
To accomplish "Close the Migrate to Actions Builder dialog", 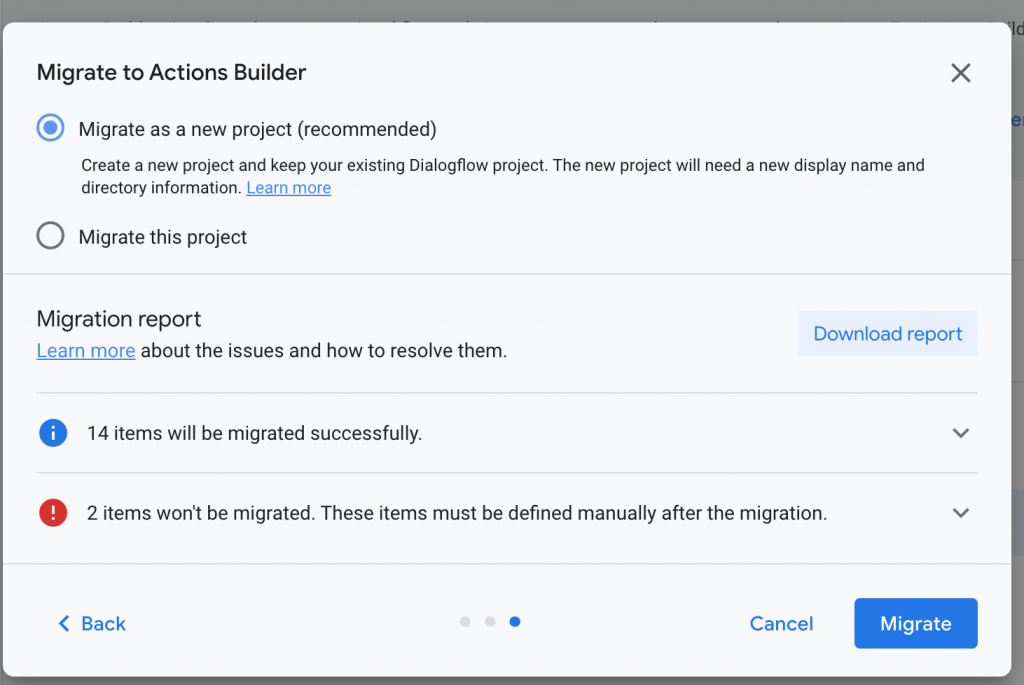I will pyautogui.click(x=961, y=73).
